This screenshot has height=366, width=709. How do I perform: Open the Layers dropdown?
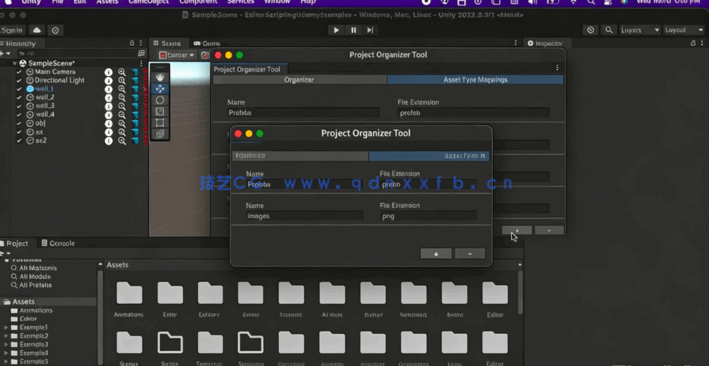(x=640, y=30)
